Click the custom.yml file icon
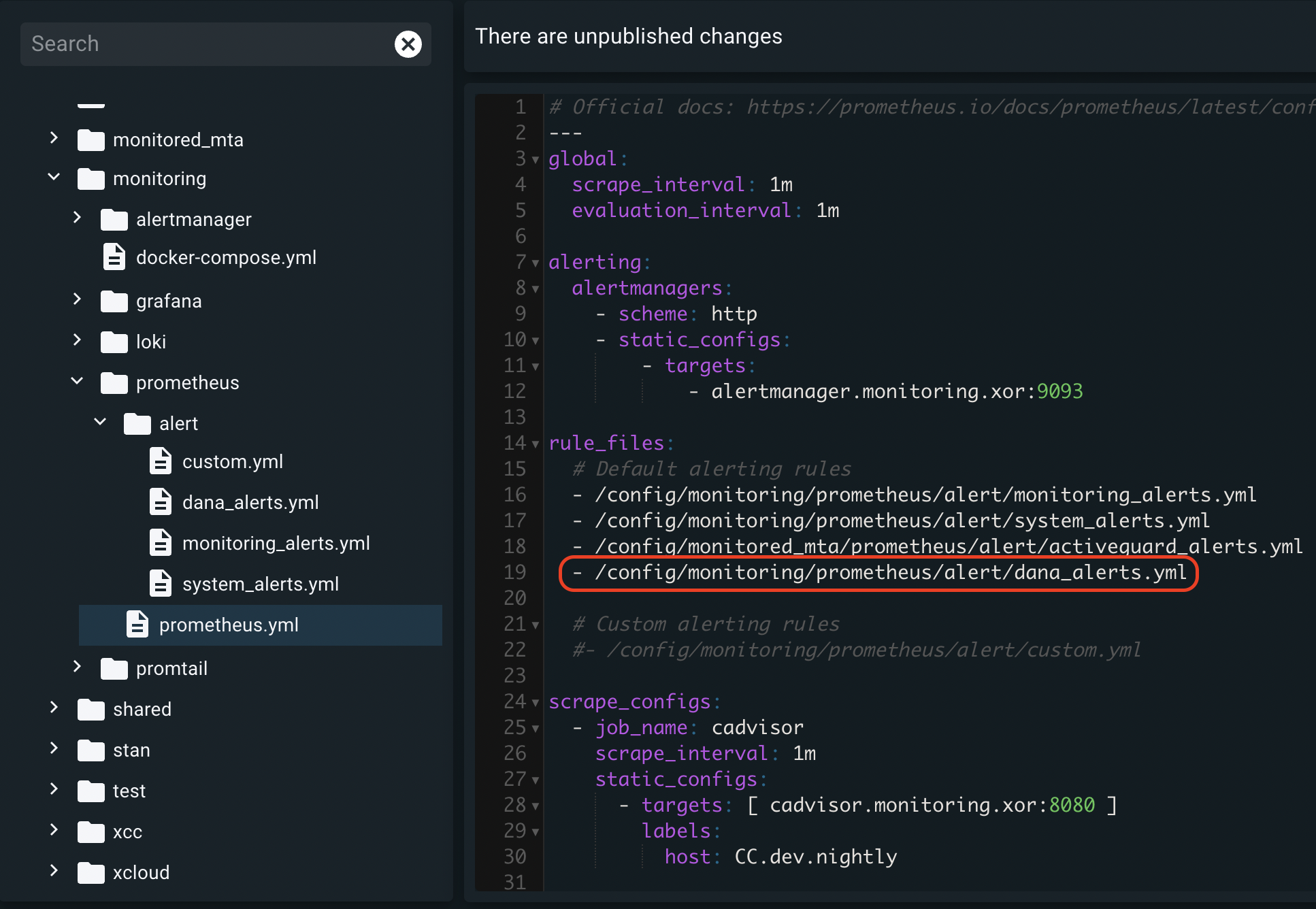The image size is (1316, 909). [x=161, y=461]
